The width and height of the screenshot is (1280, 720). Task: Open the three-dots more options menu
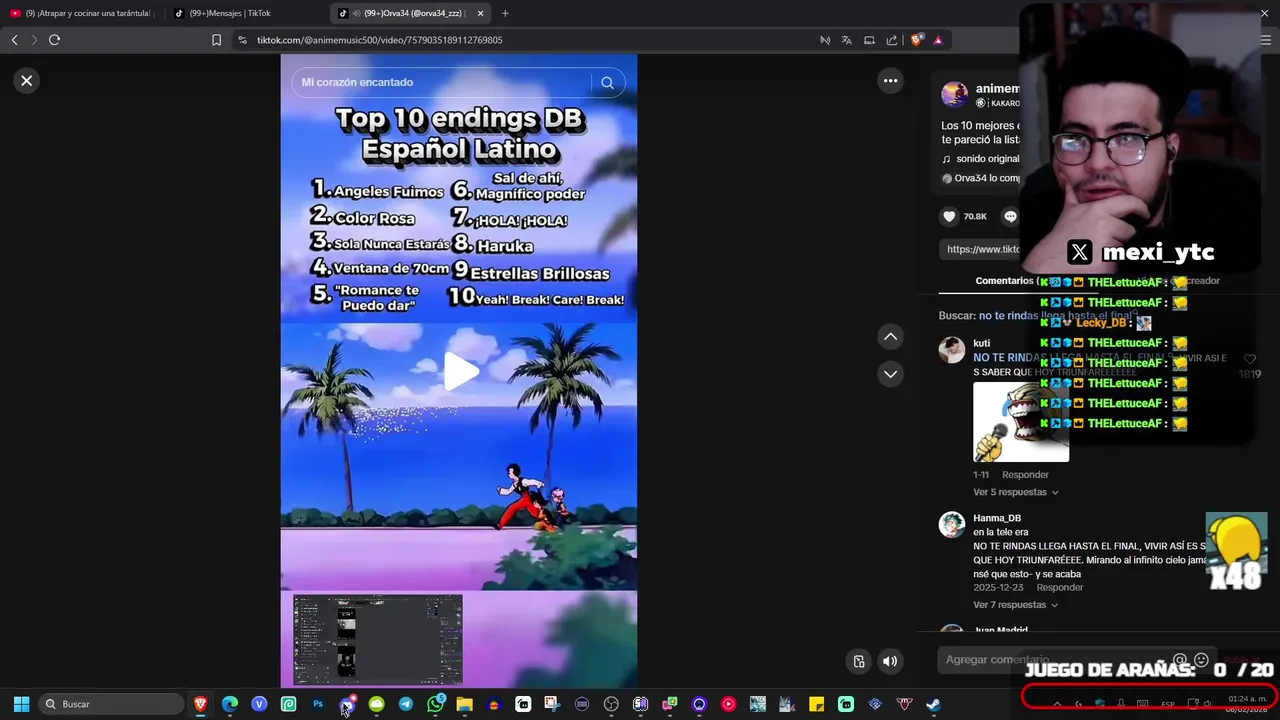tap(890, 81)
